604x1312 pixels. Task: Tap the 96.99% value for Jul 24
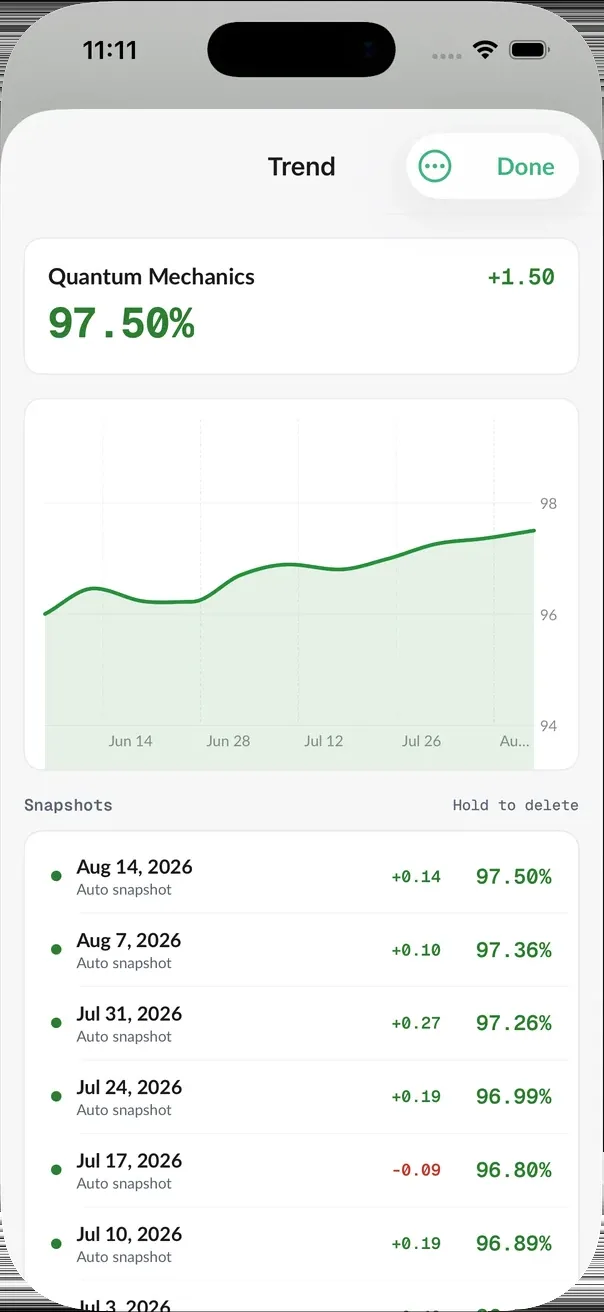pos(514,1097)
